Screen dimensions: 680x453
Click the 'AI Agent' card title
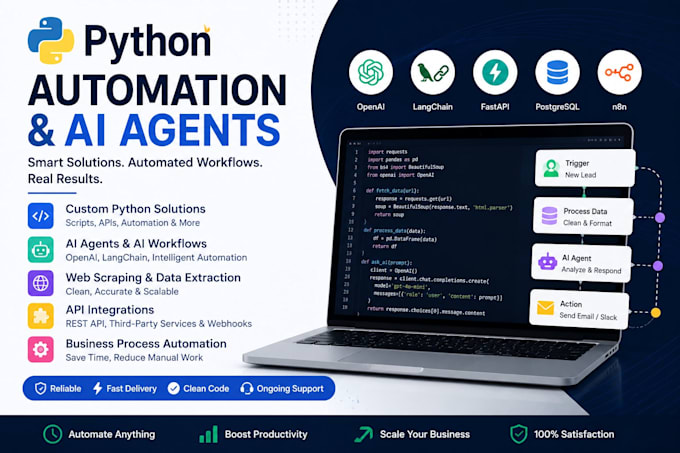point(576,258)
